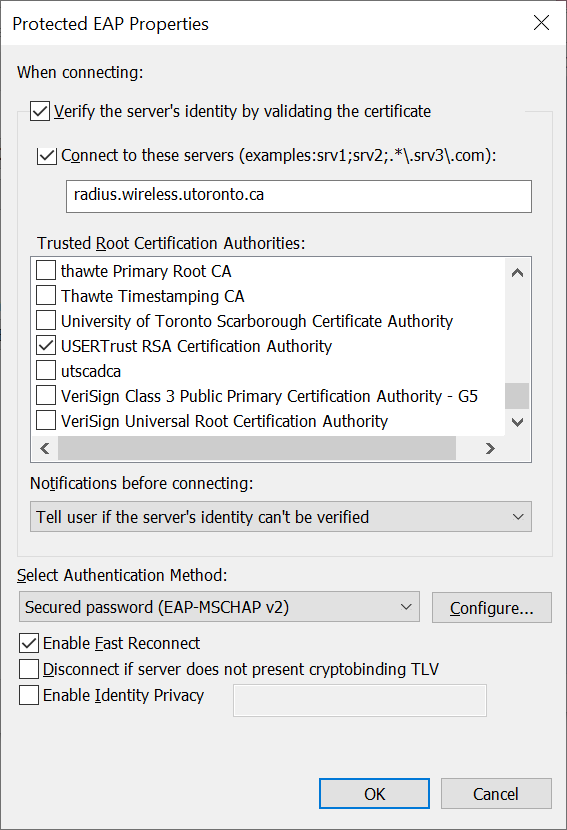Click certificate list scroll right arrow
This screenshot has height=830, width=567.
[x=490, y=448]
